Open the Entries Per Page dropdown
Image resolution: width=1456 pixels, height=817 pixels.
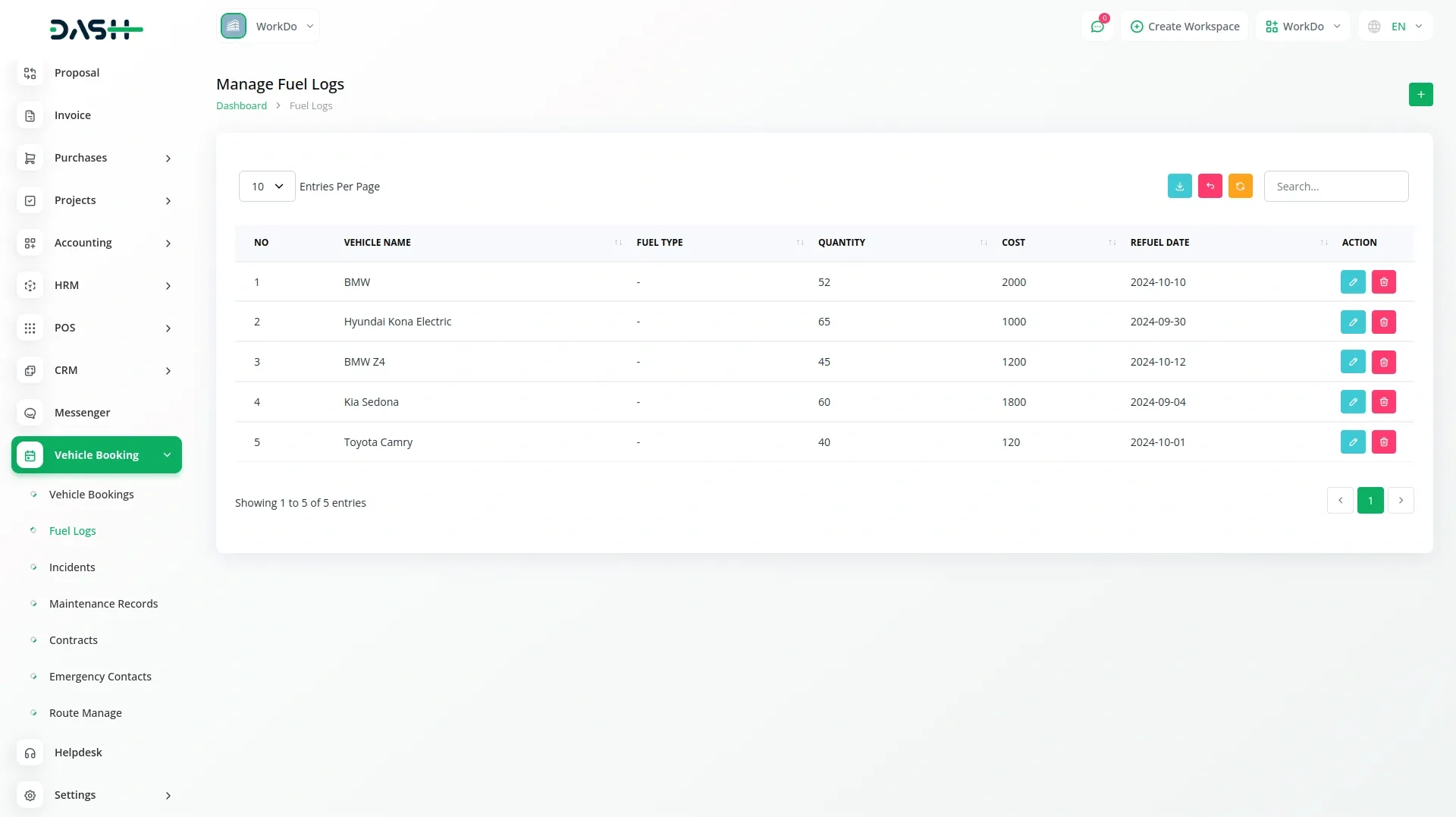coord(266,186)
